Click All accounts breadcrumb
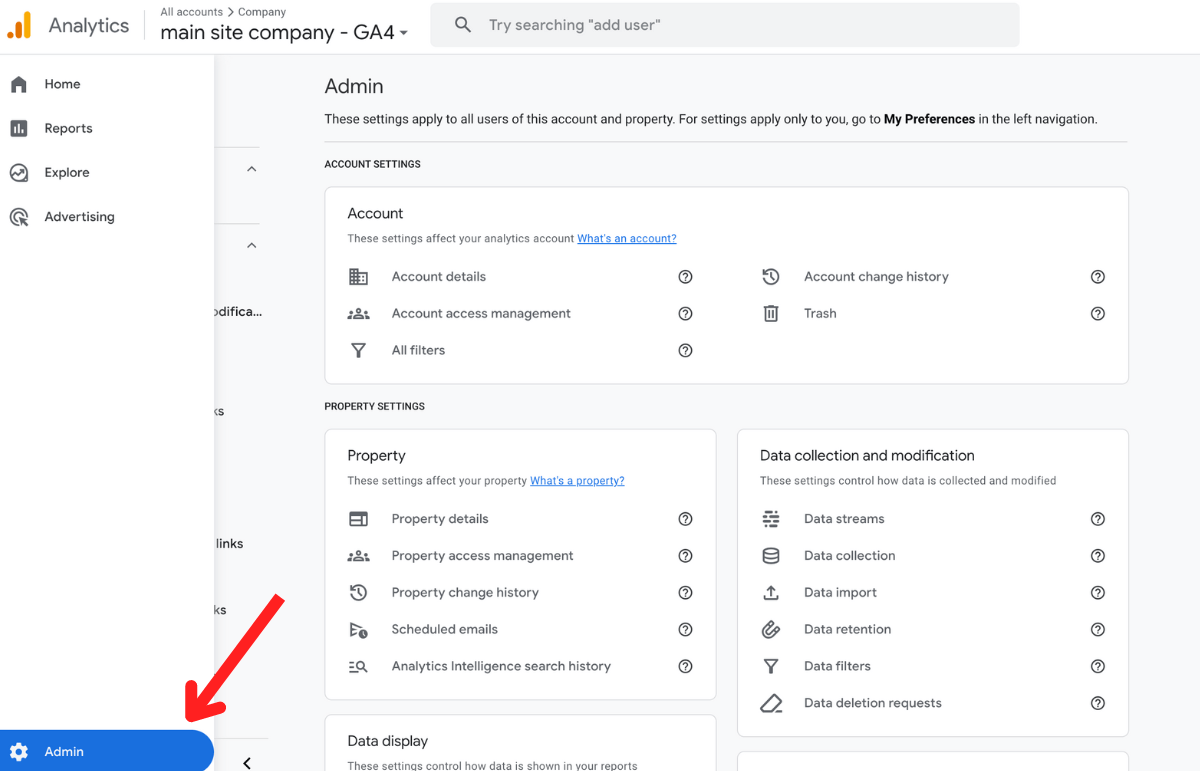 tap(191, 12)
